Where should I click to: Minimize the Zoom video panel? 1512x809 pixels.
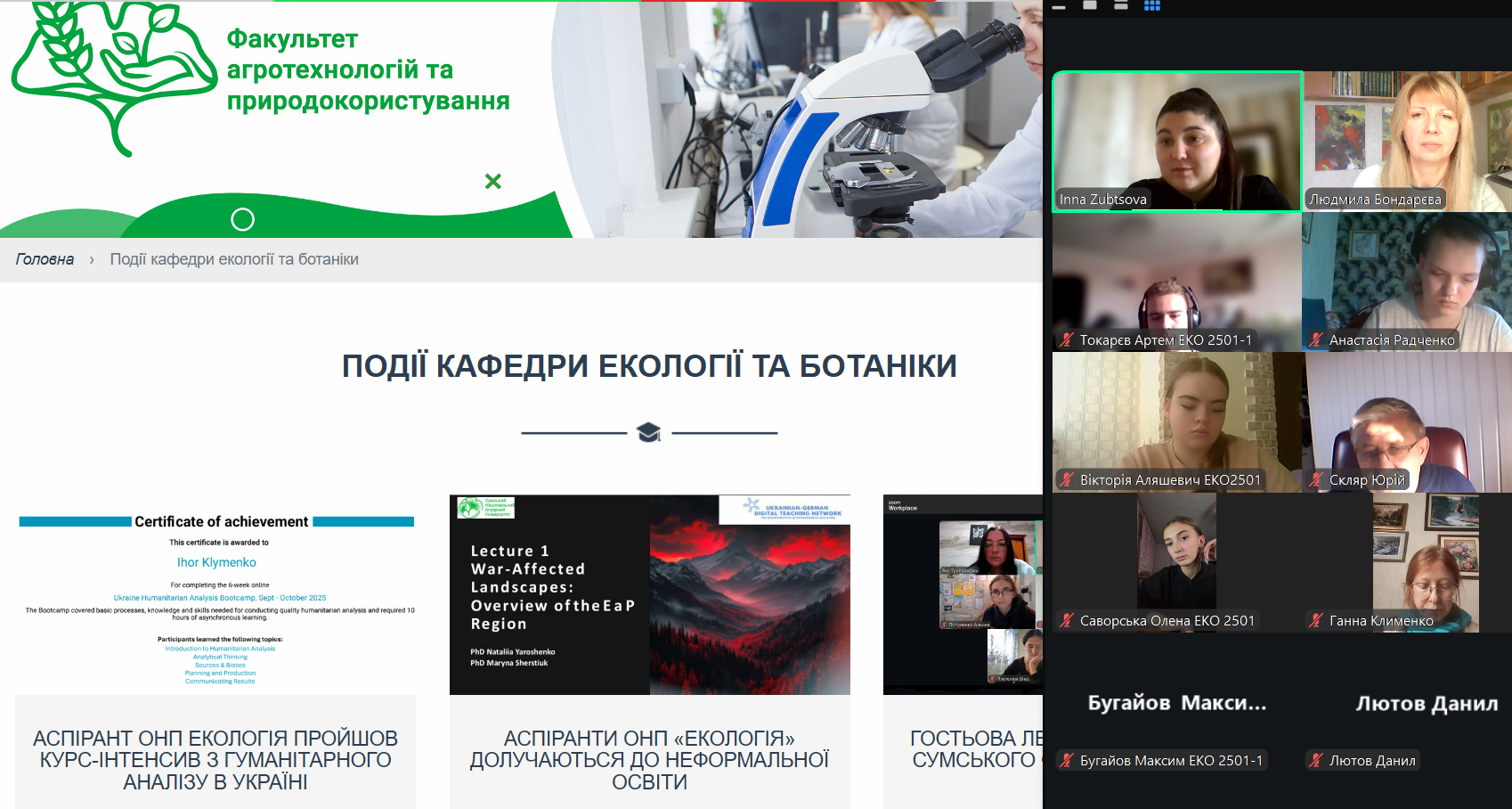pyautogui.click(x=1059, y=7)
